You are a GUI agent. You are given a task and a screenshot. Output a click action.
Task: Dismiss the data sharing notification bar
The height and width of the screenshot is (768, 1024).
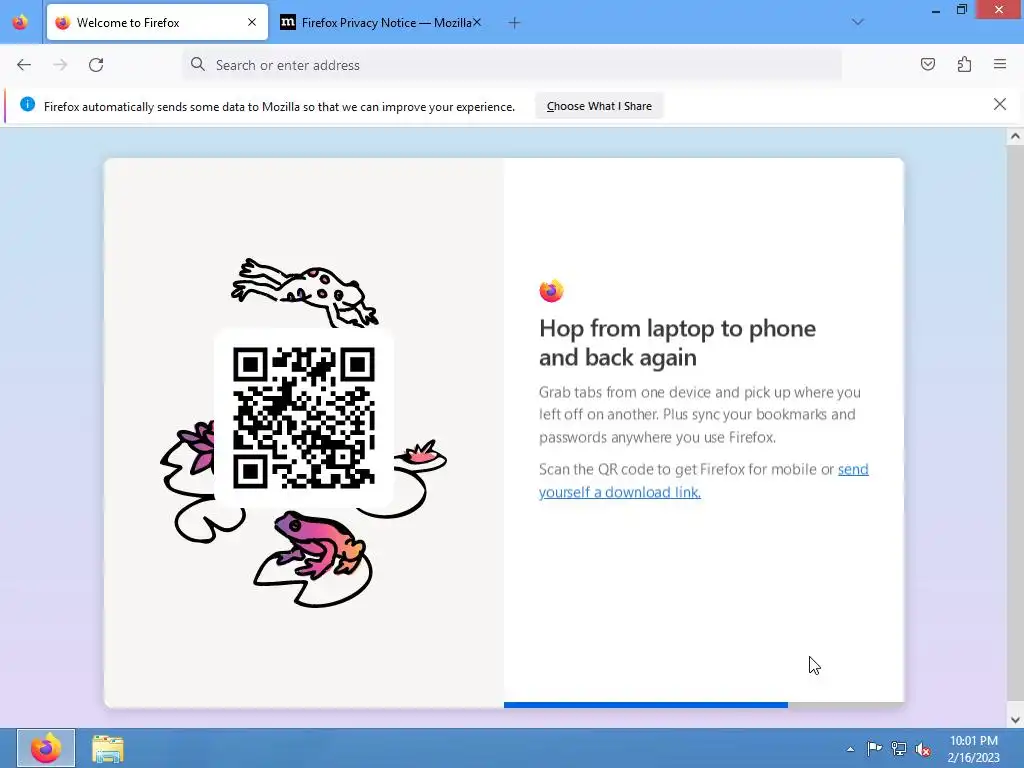[x=1000, y=104]
